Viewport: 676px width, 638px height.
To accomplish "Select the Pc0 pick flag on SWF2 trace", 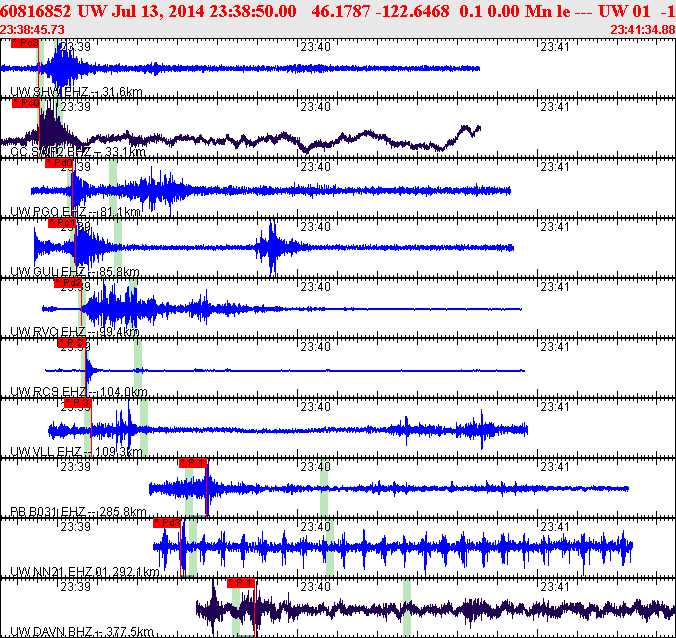I will pos(26,103).
